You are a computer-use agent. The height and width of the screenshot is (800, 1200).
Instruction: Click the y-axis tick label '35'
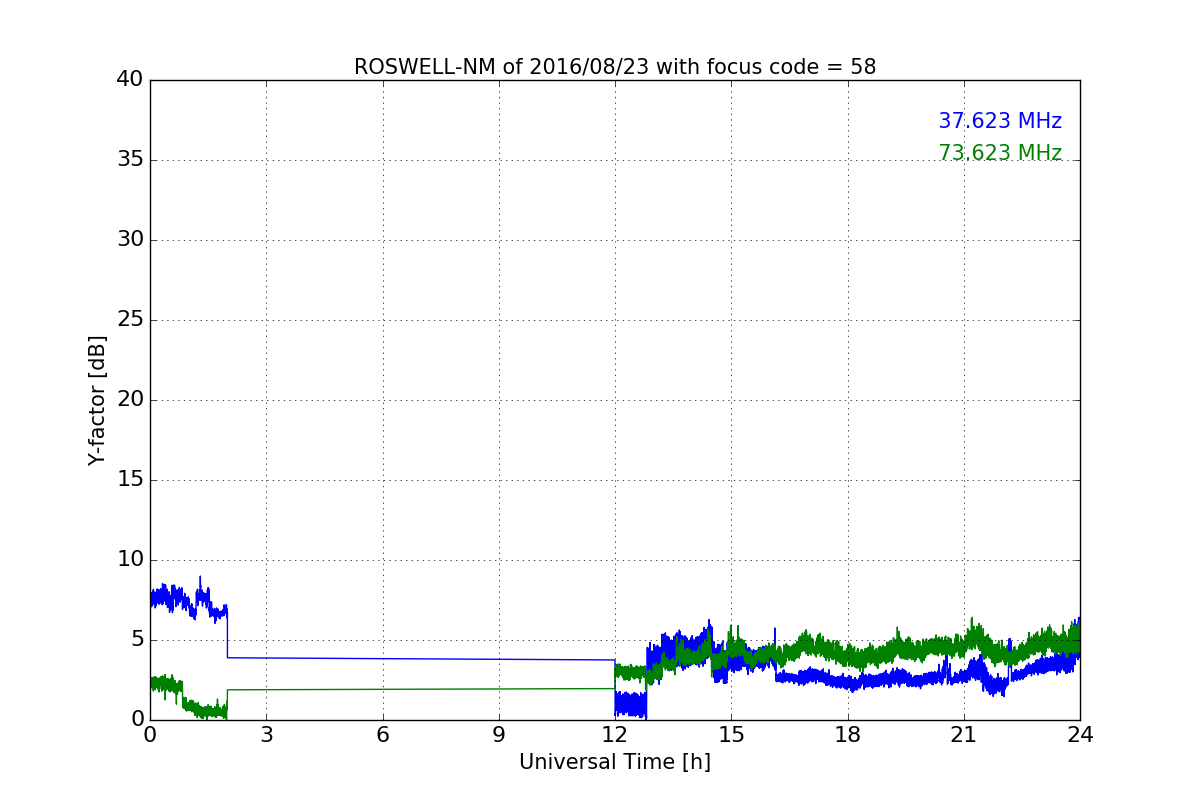tap(130, 160)
